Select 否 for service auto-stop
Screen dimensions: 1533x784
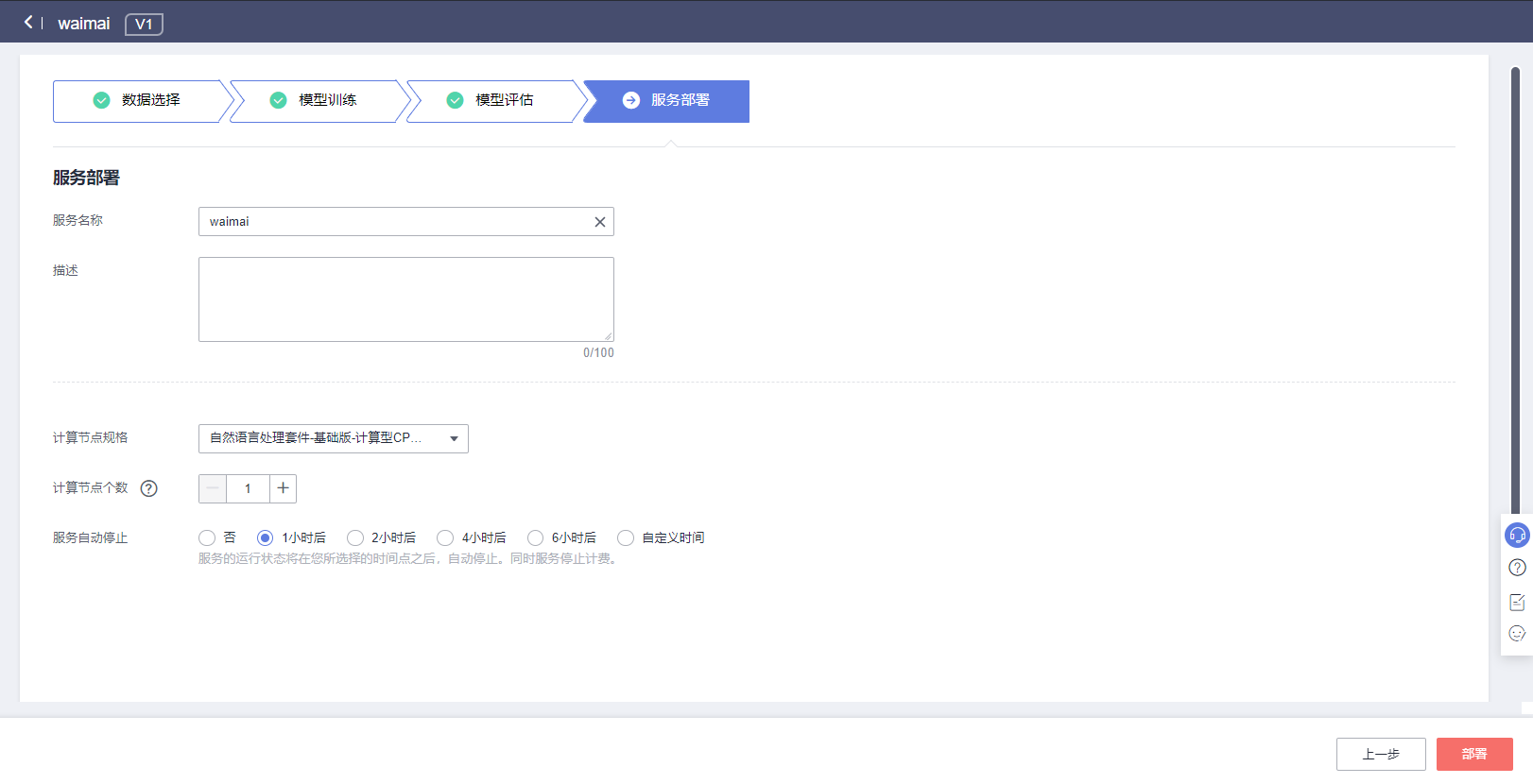pos(207,537)
